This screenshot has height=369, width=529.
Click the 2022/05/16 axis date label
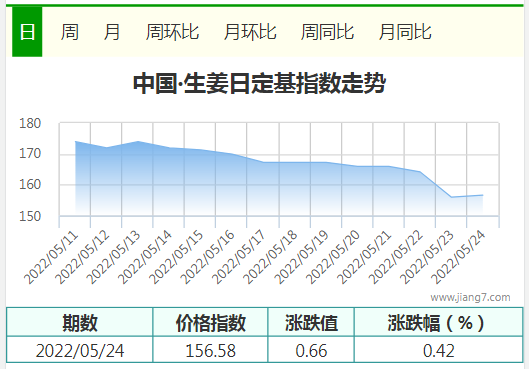207,257
